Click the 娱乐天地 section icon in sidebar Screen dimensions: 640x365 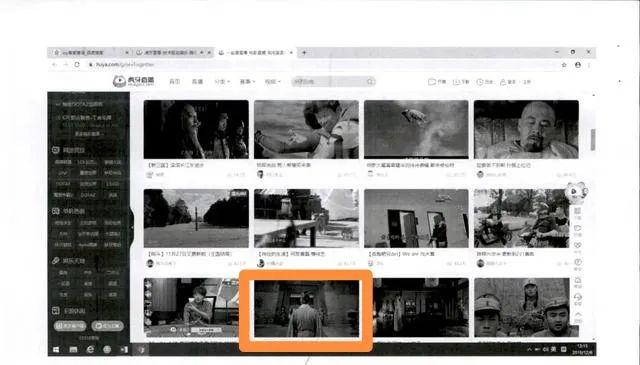[x=56, y=260]
